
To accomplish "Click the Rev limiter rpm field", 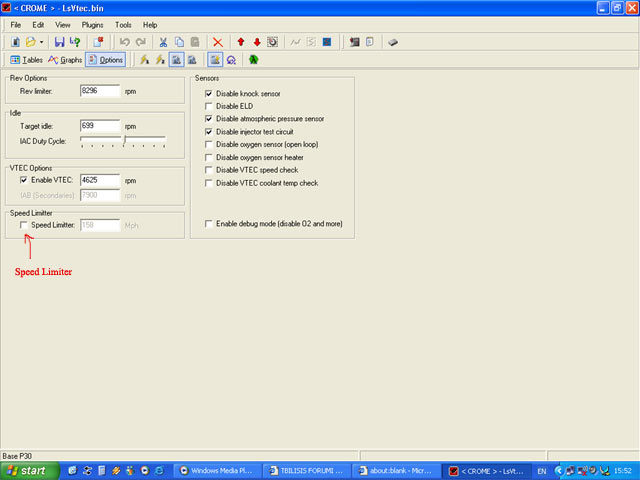I will tap(100, 91).
